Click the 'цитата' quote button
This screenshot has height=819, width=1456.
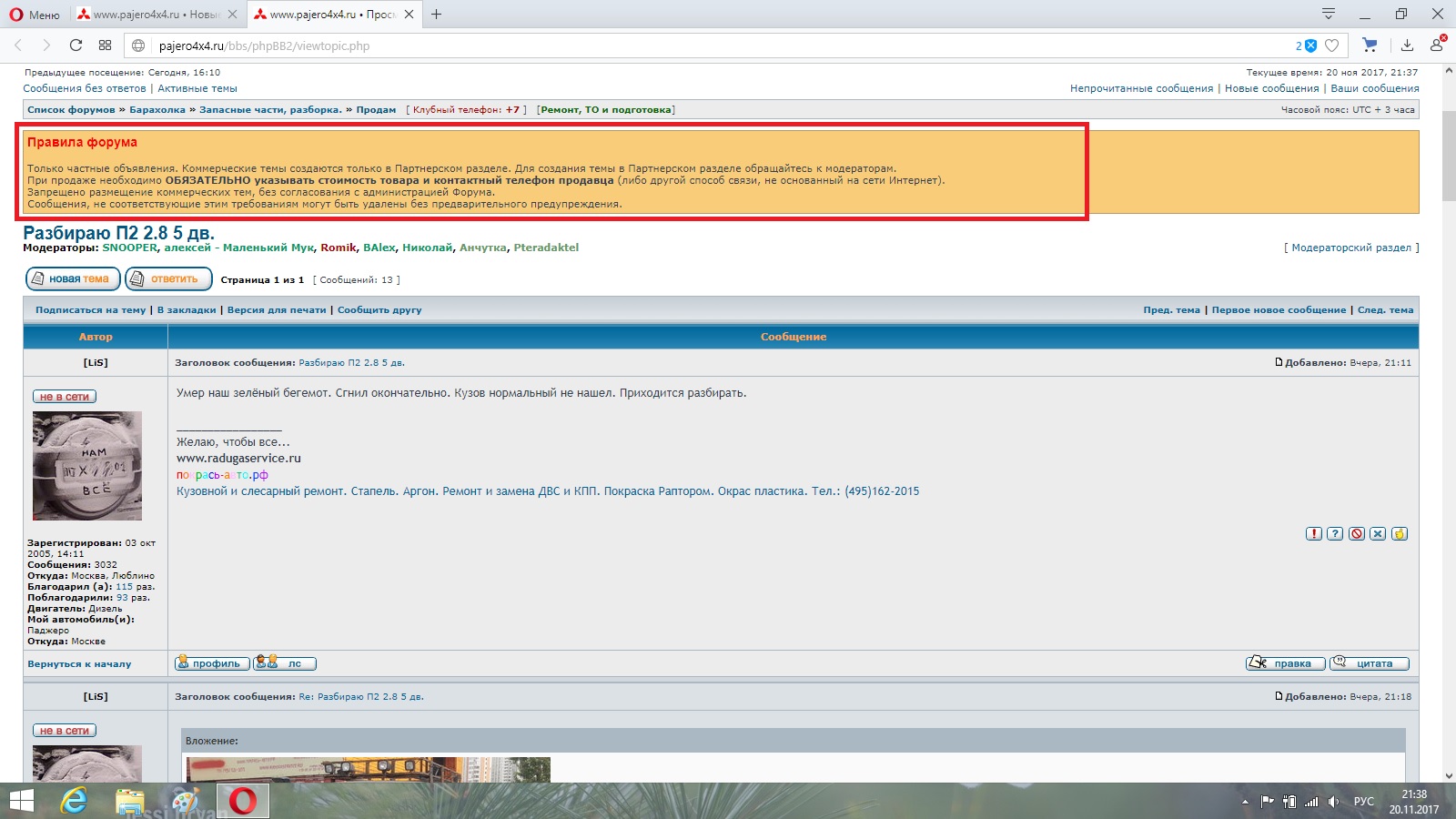point(1370,663)
